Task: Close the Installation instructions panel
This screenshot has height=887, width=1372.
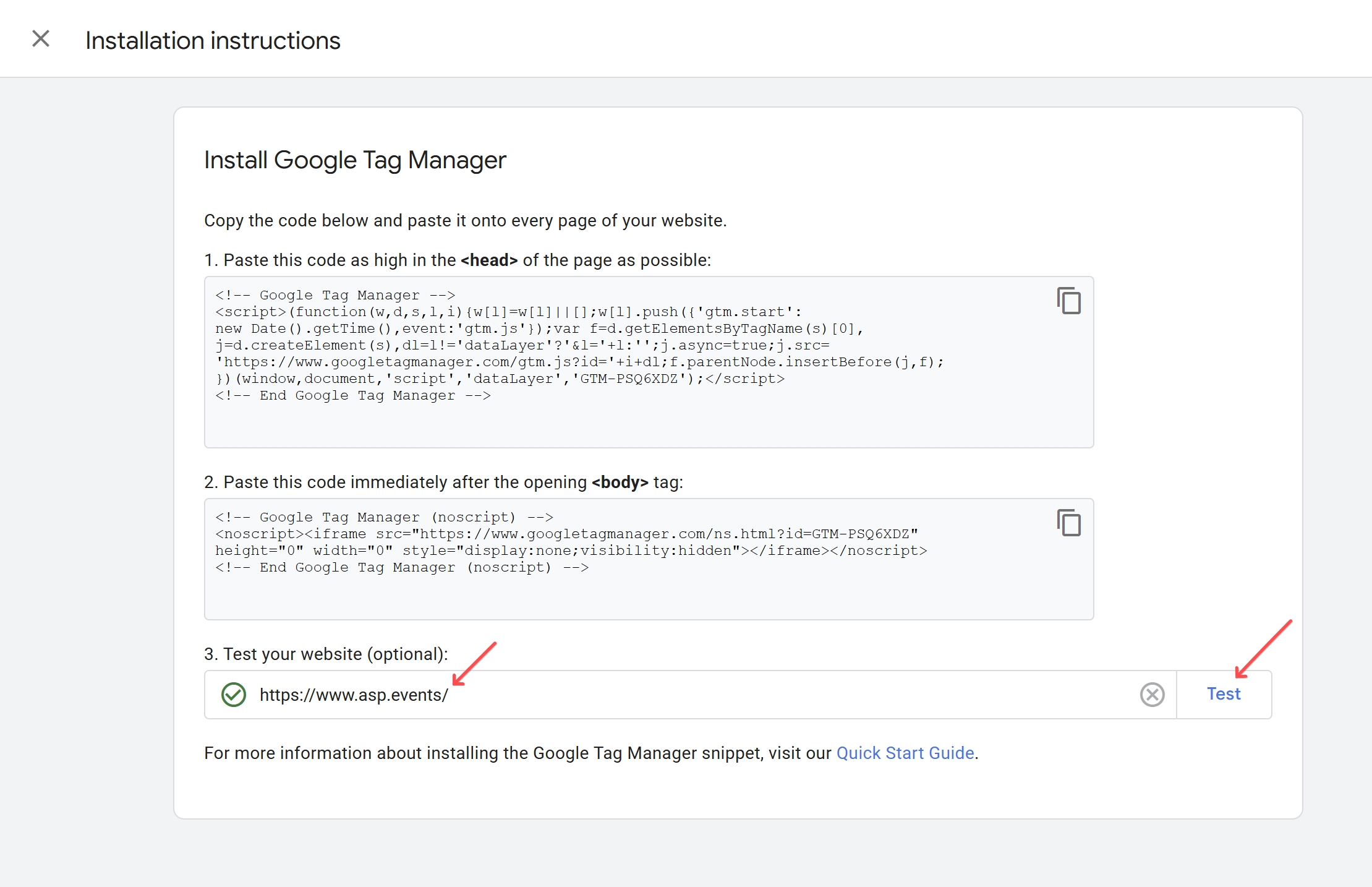Action: (x=41, y=39)
